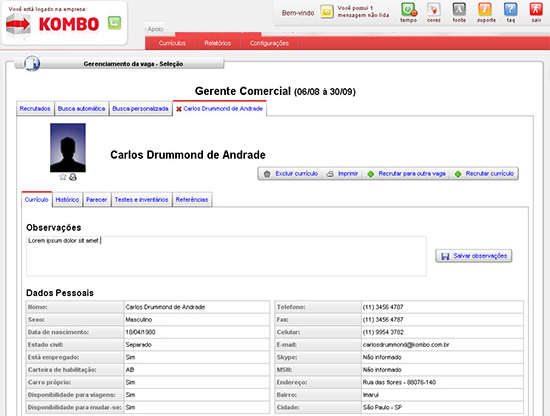Switch to the Histórico tab
The width and height of the screenshot is (550, 416).
(67, 200)
